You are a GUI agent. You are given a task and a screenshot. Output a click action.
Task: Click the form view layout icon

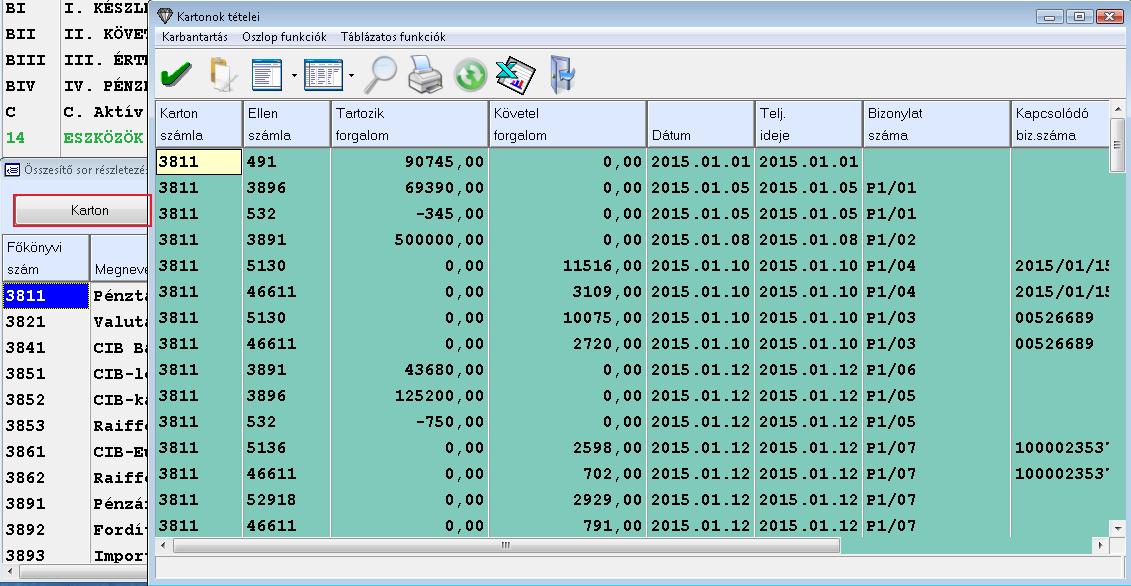click(x=267, y=75)
